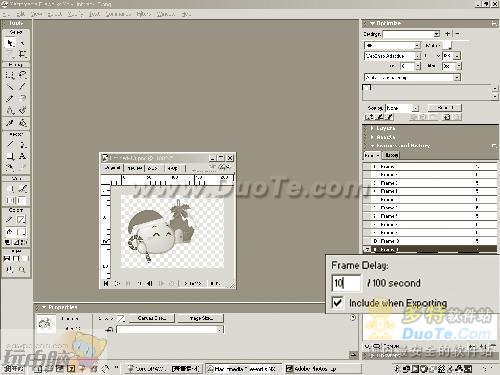Select the Paint Bucket tool

tap(22, 123)
